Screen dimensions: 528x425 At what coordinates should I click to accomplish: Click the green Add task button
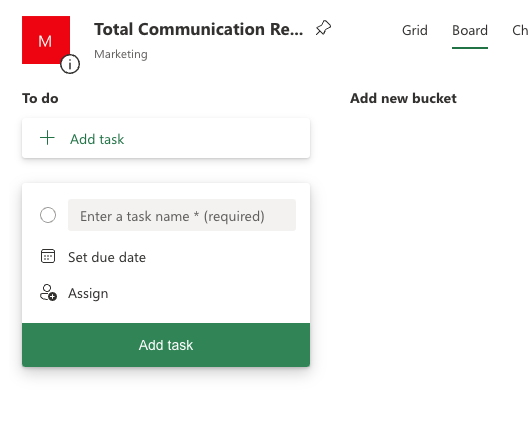(166, 345)
